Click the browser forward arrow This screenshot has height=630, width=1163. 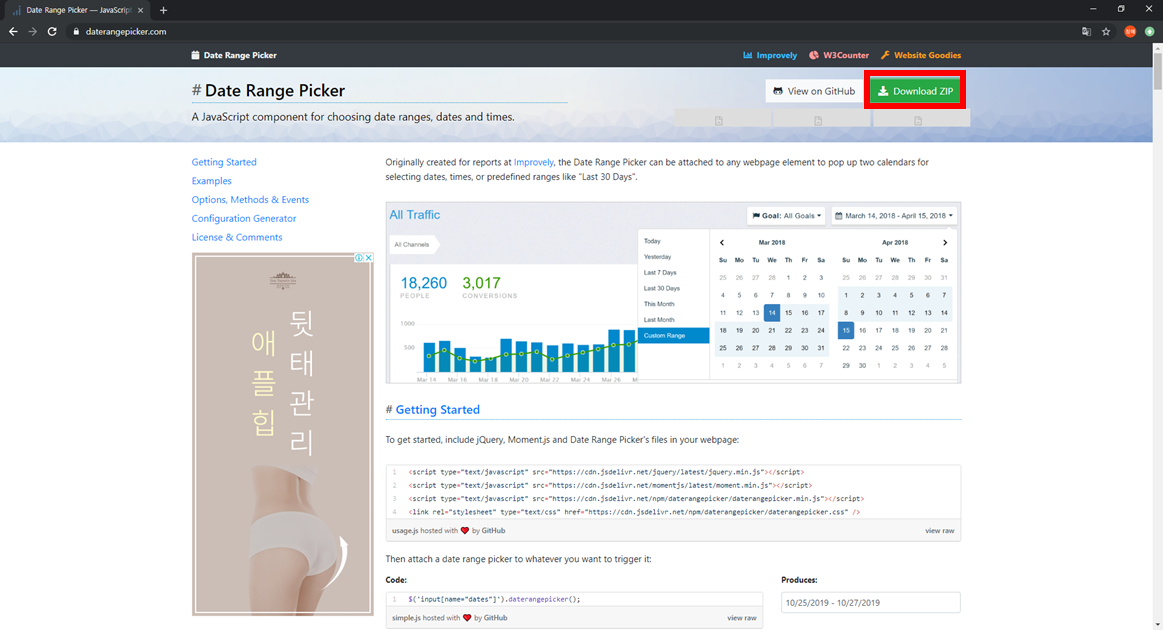tap(32, 31)
